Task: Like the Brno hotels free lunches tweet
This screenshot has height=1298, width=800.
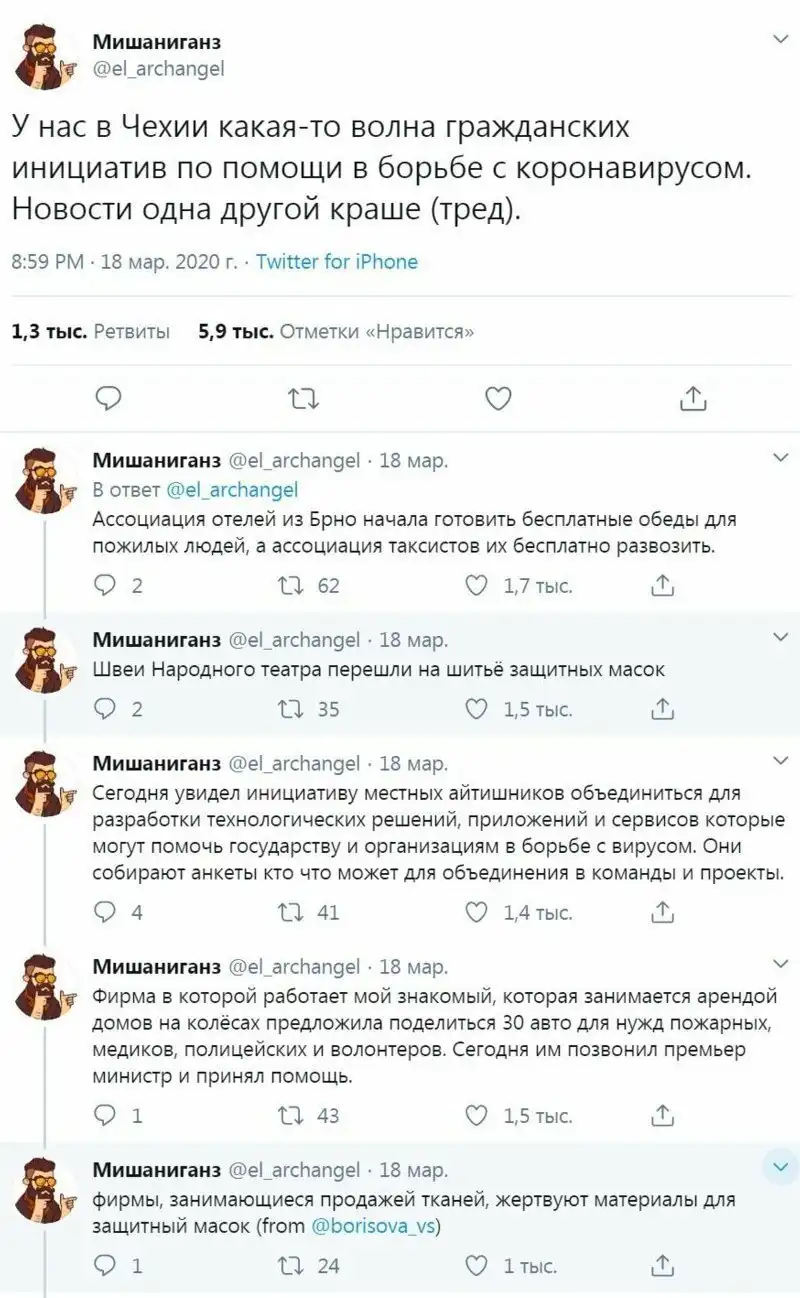Action: click(x=478, y=586)
